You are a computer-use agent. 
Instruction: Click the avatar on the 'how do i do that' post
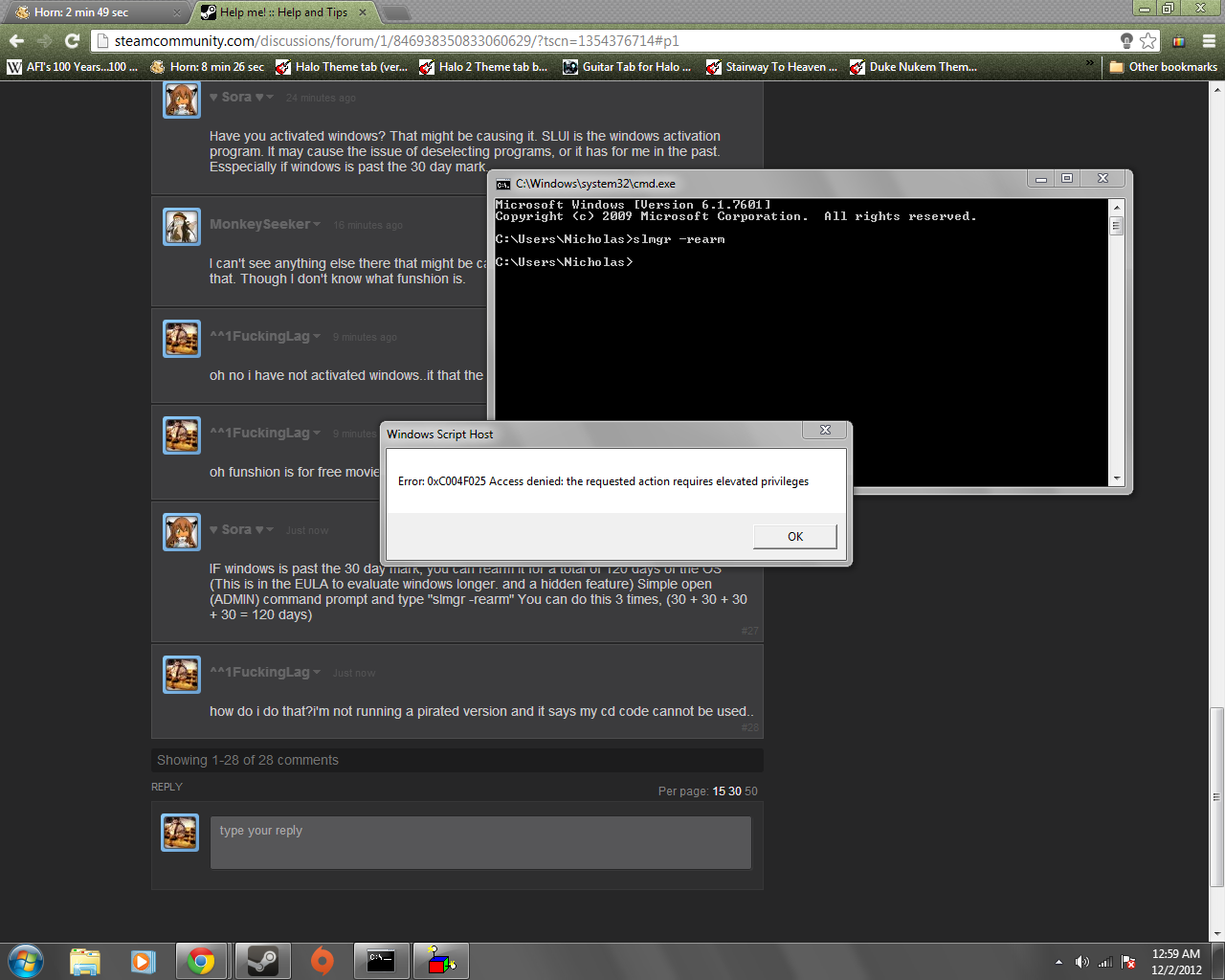(182, 675)
